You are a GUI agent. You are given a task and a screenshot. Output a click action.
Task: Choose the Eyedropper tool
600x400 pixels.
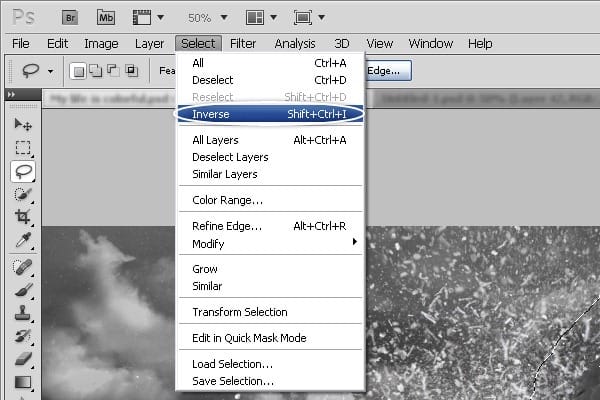[x=23, y=240]
